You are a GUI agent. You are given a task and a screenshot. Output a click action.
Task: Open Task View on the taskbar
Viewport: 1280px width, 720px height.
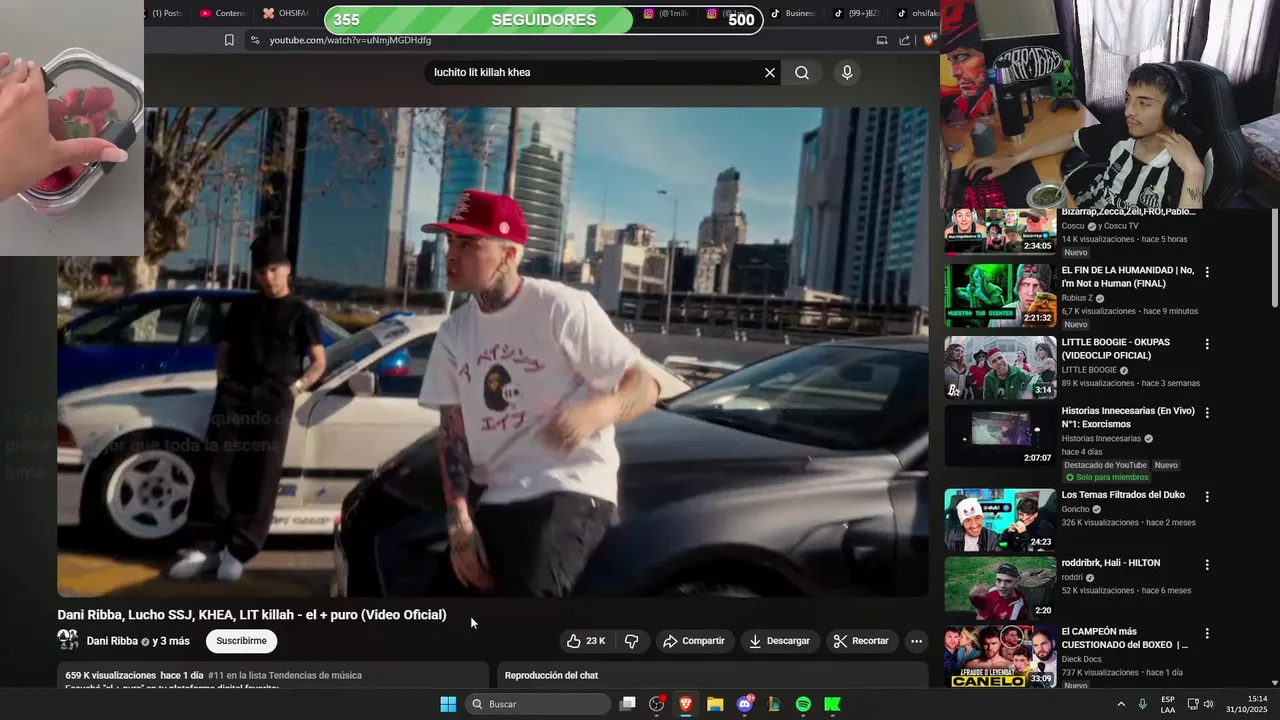tap(628, 704)
